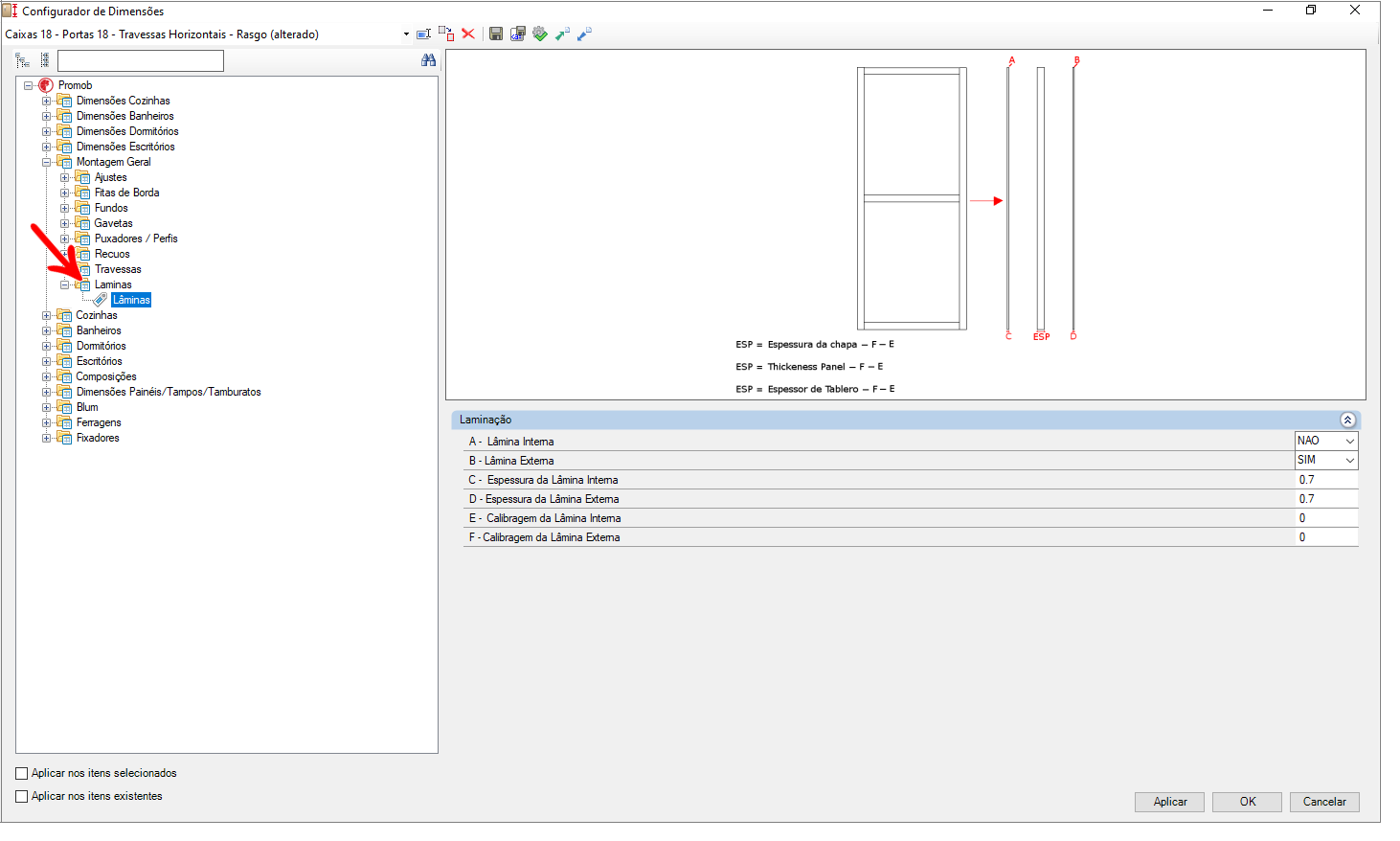The image size is (1400, 841).
Task: Click the Promob root node icon
Action: pyautogui.click(x=46, y=85)
